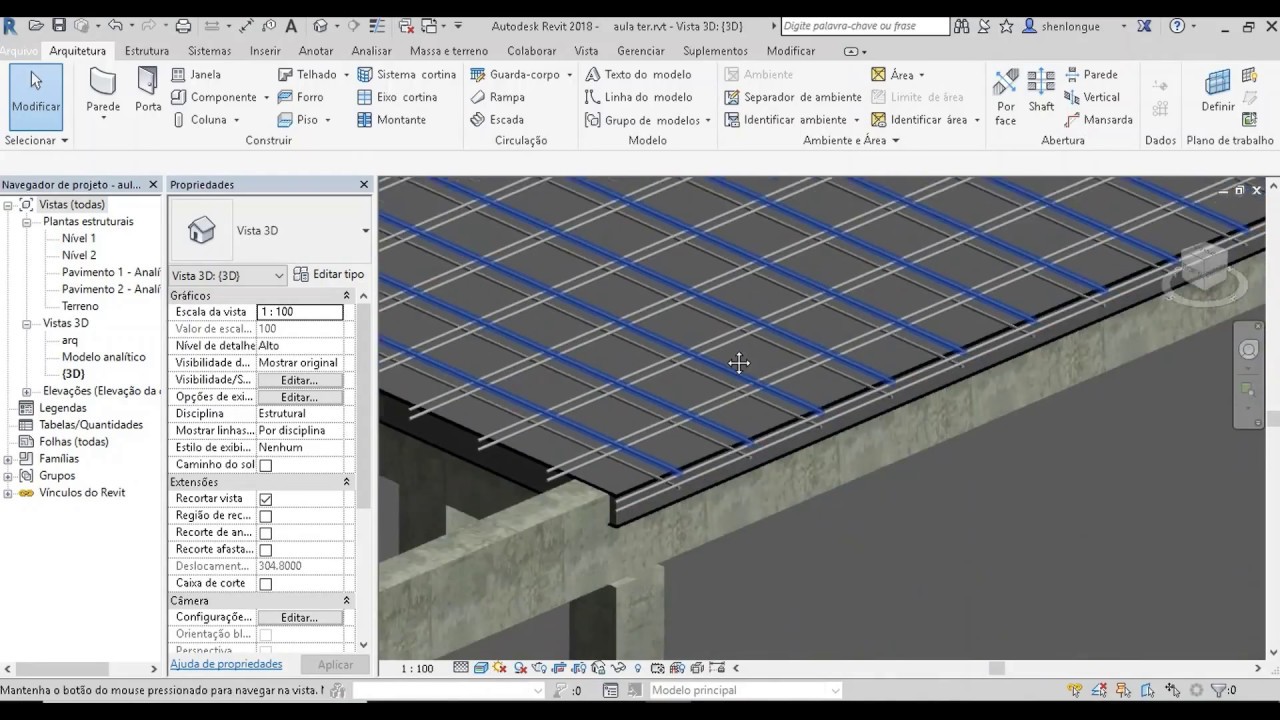The width and height of the screenshot is (1280, 720).
Task: Click Separador de ambiente tool
Action: pyautogui.click(x=793, y=97)
